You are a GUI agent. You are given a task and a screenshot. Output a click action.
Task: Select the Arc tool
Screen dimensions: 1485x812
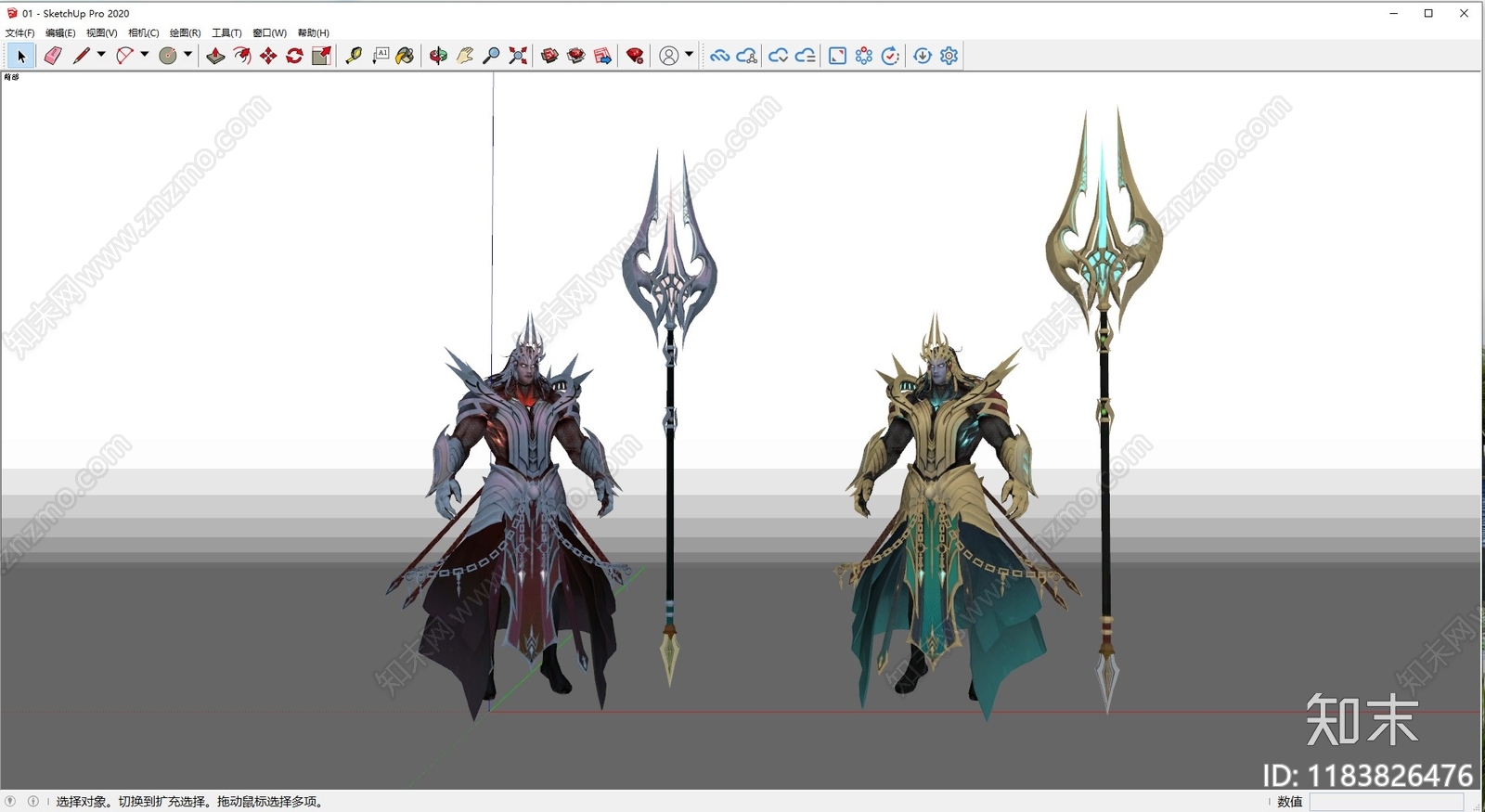click(124, 56)
